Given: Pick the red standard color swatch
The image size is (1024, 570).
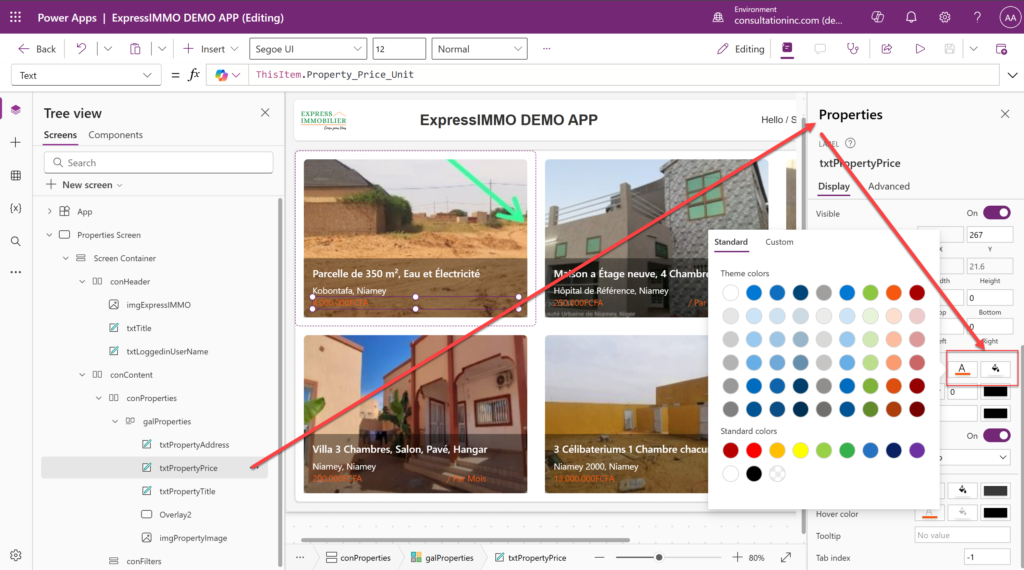Looking at the screenshot, I should [754, 450].
